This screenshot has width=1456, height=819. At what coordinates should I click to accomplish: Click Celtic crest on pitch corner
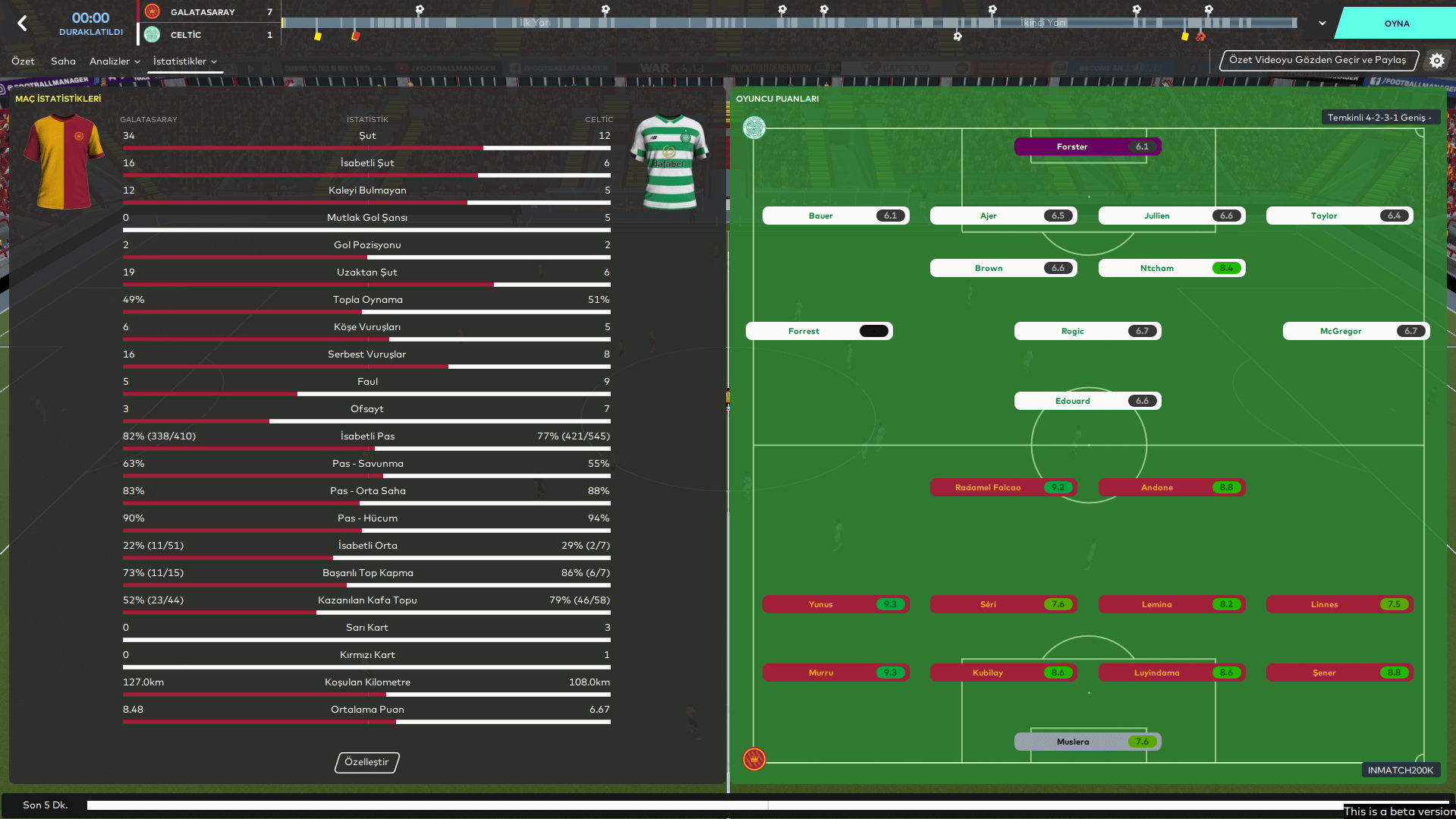[754, 128]
